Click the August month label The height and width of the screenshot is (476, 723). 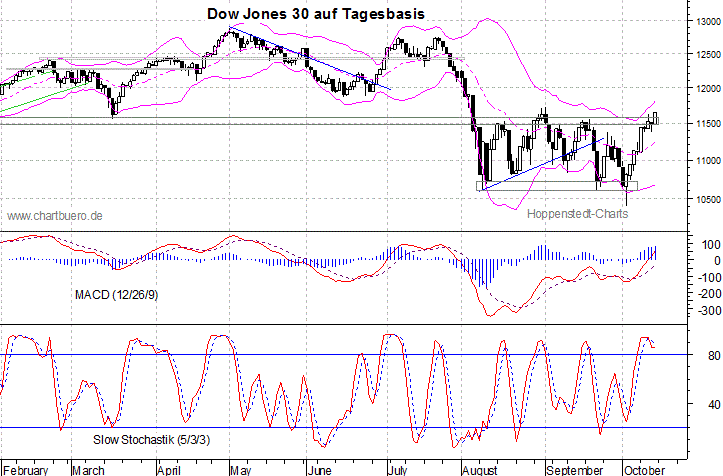480,470
